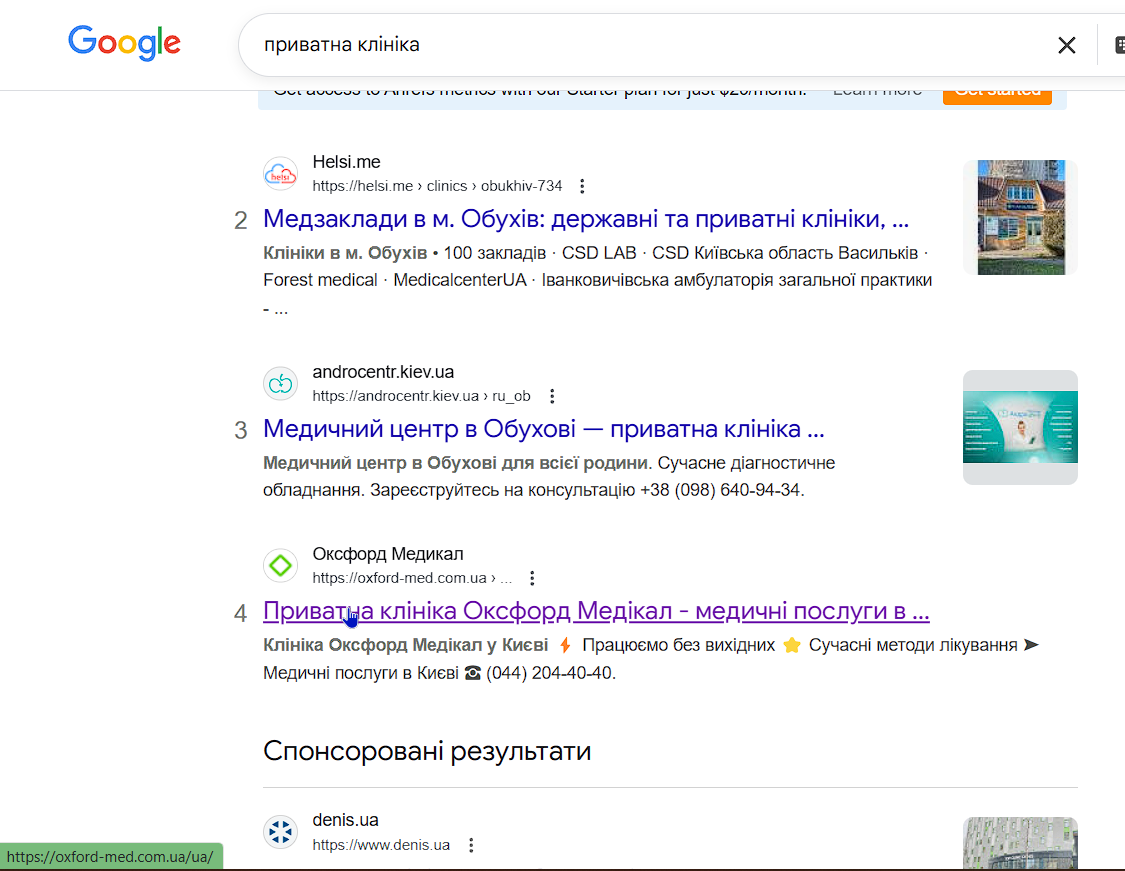The width and height of the screenshot is (1125, 871).
Task: Open the Helsi.me result options menu
Action: click(582, 187)
